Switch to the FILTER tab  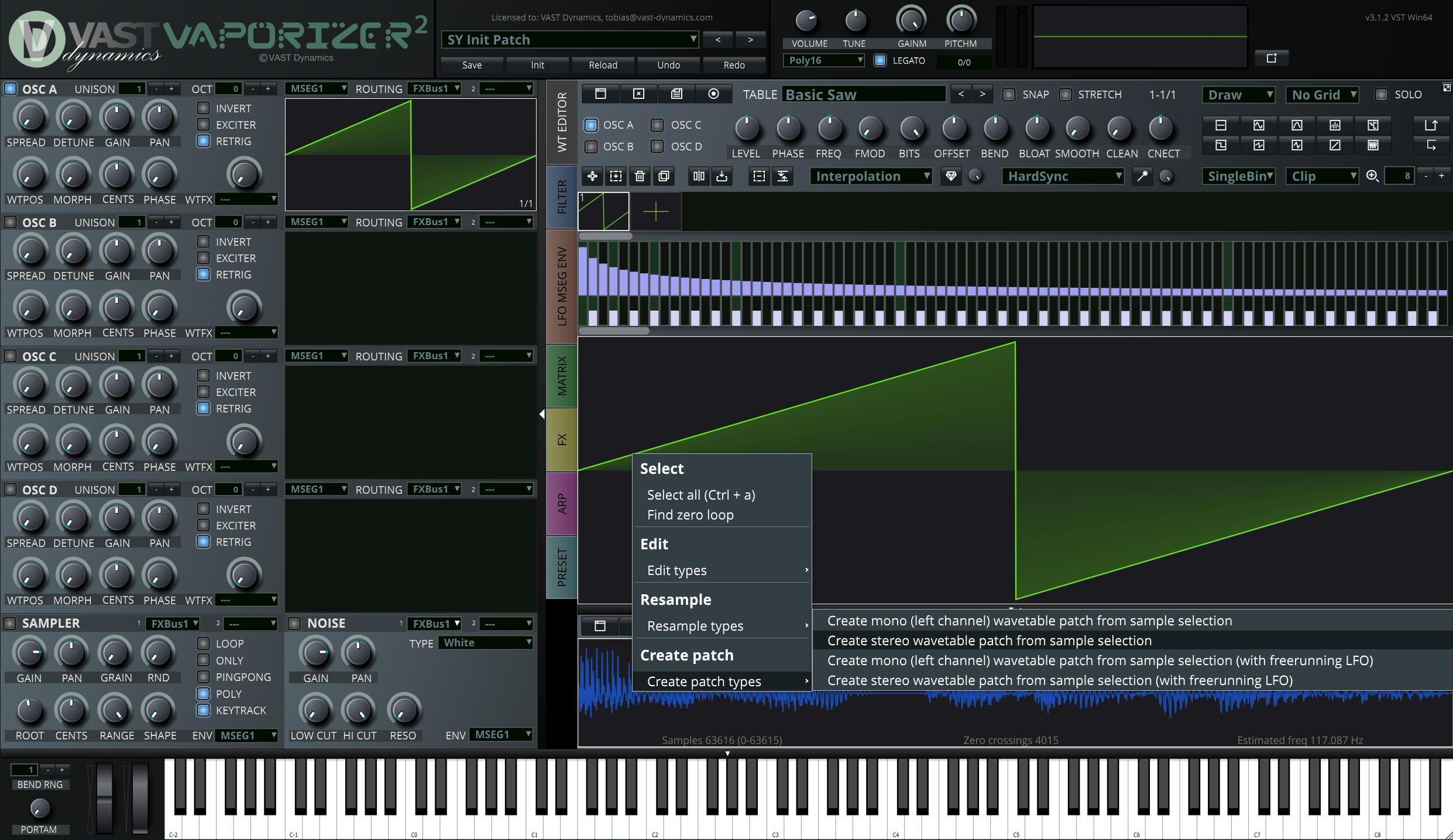point(562,197)
